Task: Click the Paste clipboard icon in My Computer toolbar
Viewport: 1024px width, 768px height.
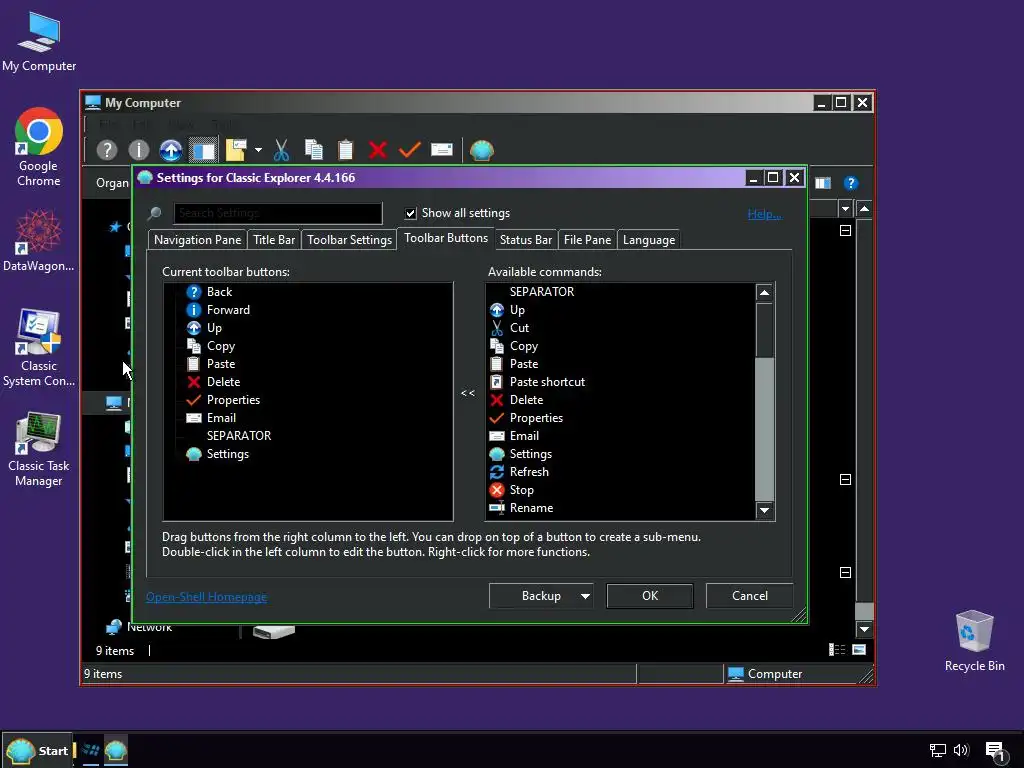Action: (x=345, y=150)
